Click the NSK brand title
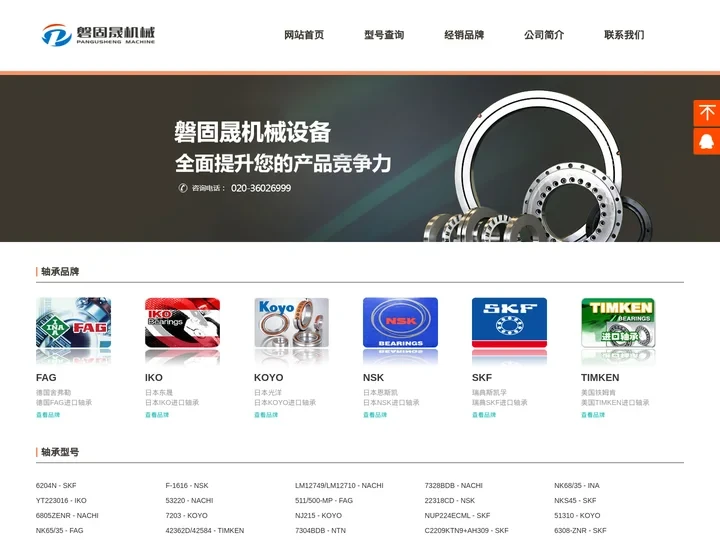This screenshot has width=720, height=540. point(373,377)
